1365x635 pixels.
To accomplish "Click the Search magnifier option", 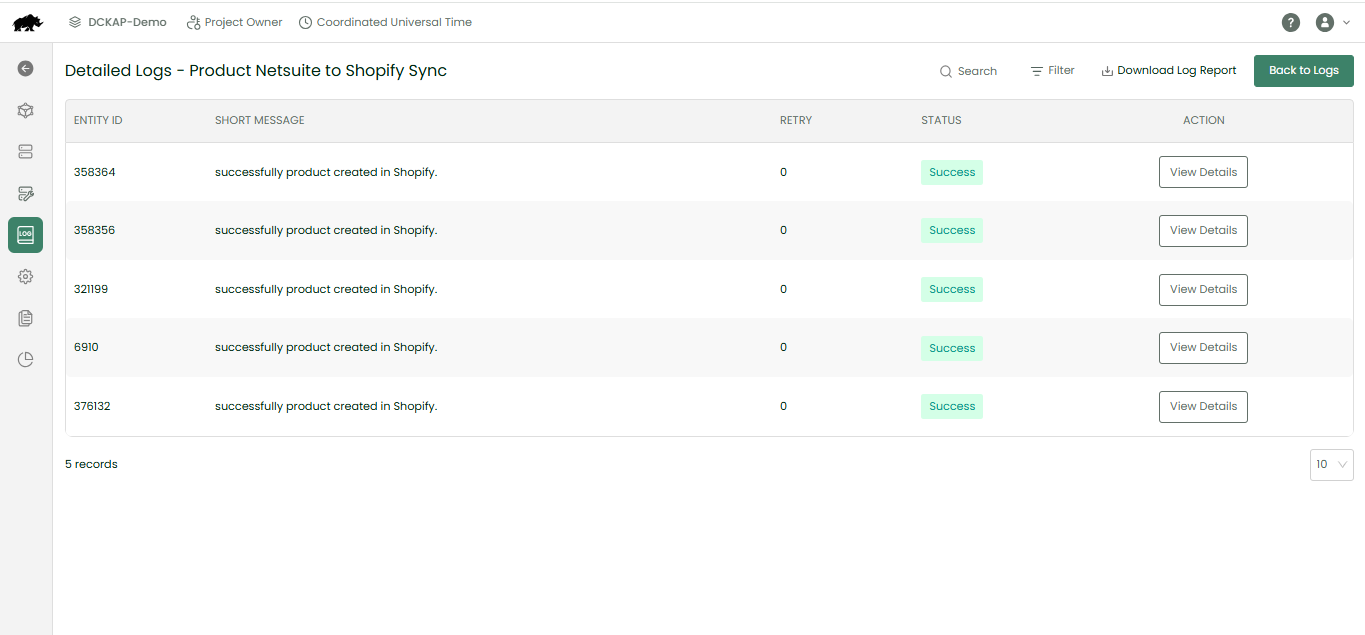I will 968,71.
